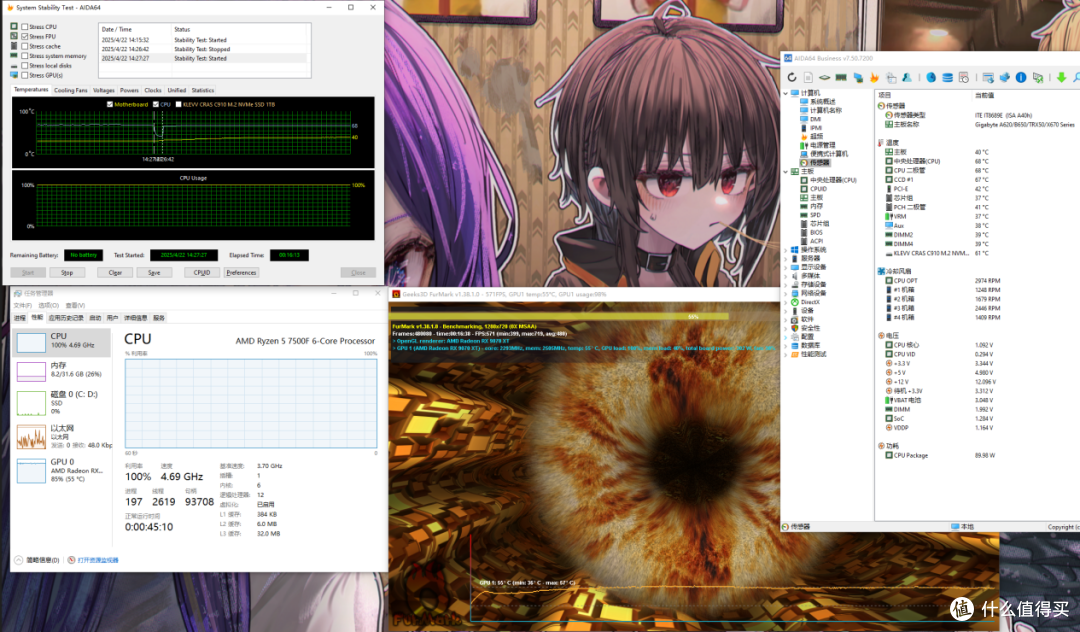
Task: Select SPD item in AIDA64 tree
Action: 811,215
